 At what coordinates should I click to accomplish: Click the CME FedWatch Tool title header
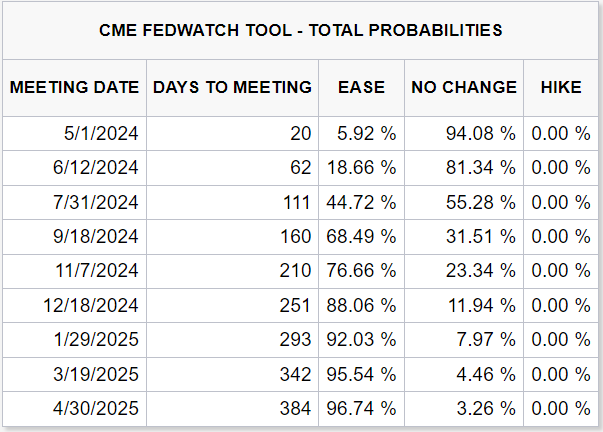click(x=301, y=31)
